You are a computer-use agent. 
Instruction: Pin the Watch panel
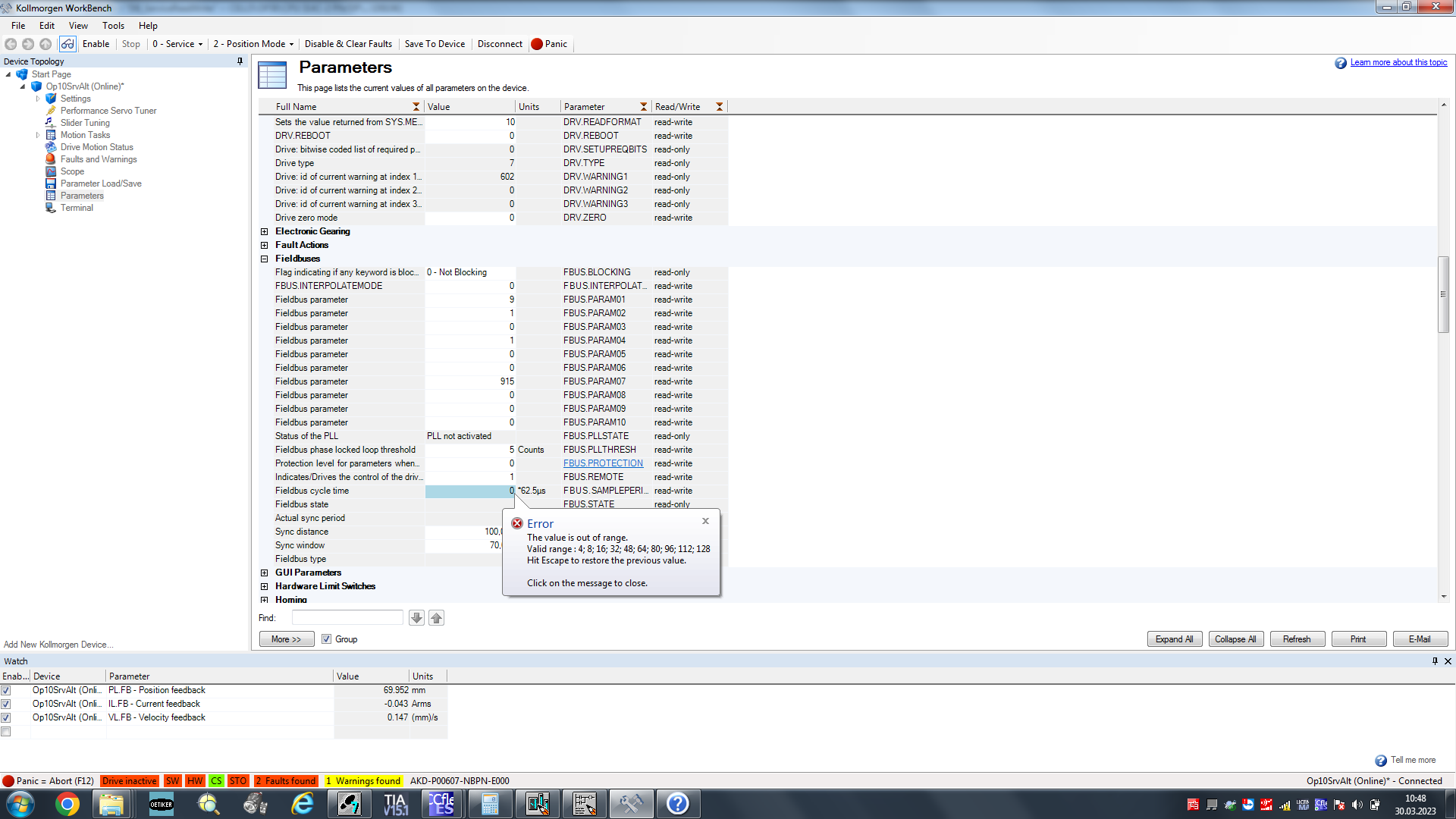[x=1435, y=661]
